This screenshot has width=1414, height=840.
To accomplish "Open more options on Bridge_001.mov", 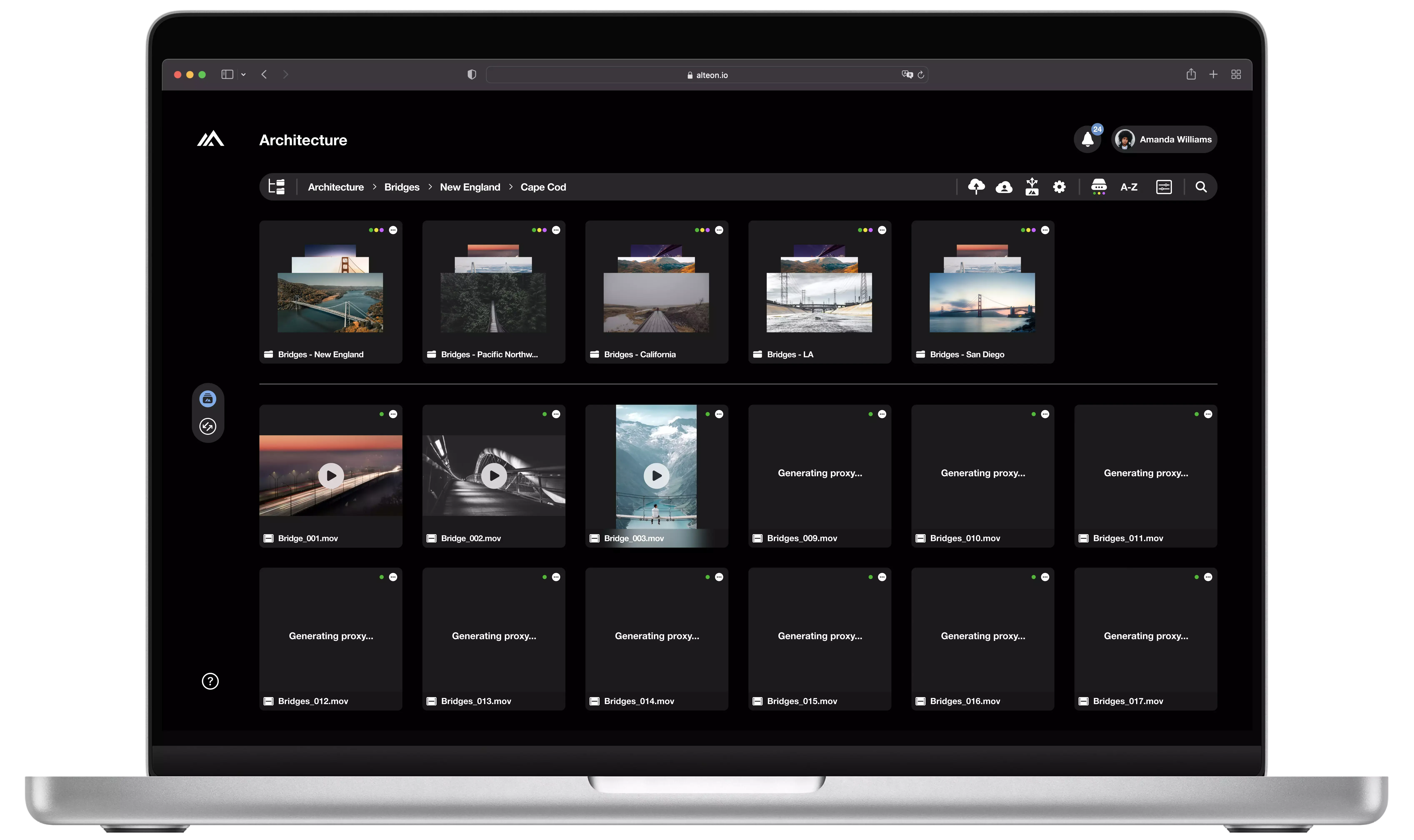I will pos(393,414).
